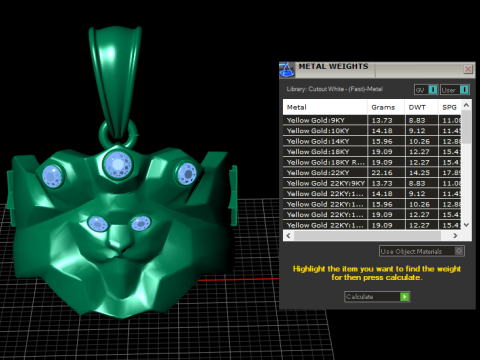Select the Yellow Gold:18KY row
Viewport: 480px width, 360px height.
click(372, 152)
